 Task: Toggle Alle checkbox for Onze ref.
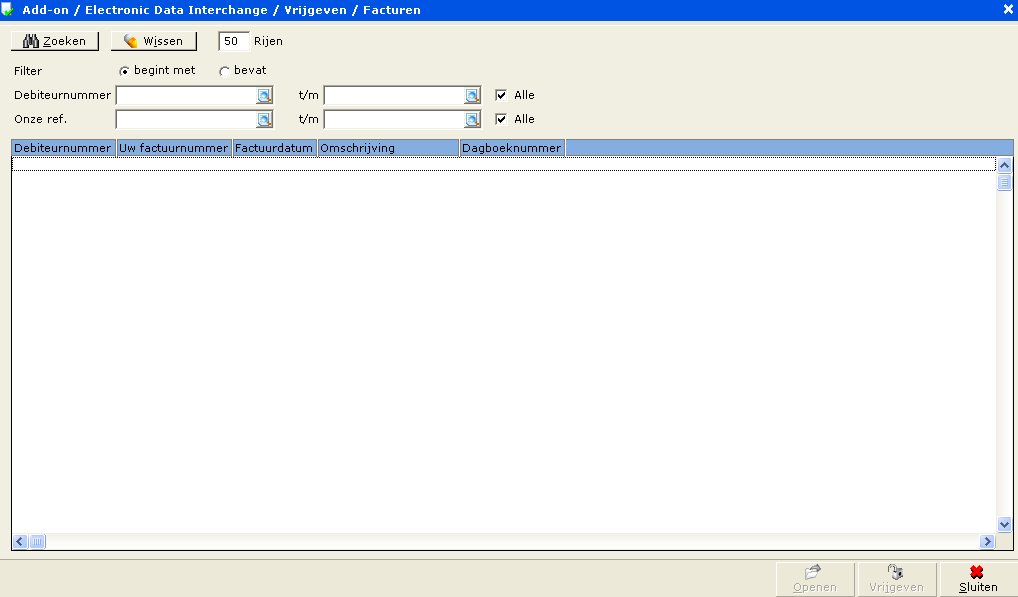502,120
